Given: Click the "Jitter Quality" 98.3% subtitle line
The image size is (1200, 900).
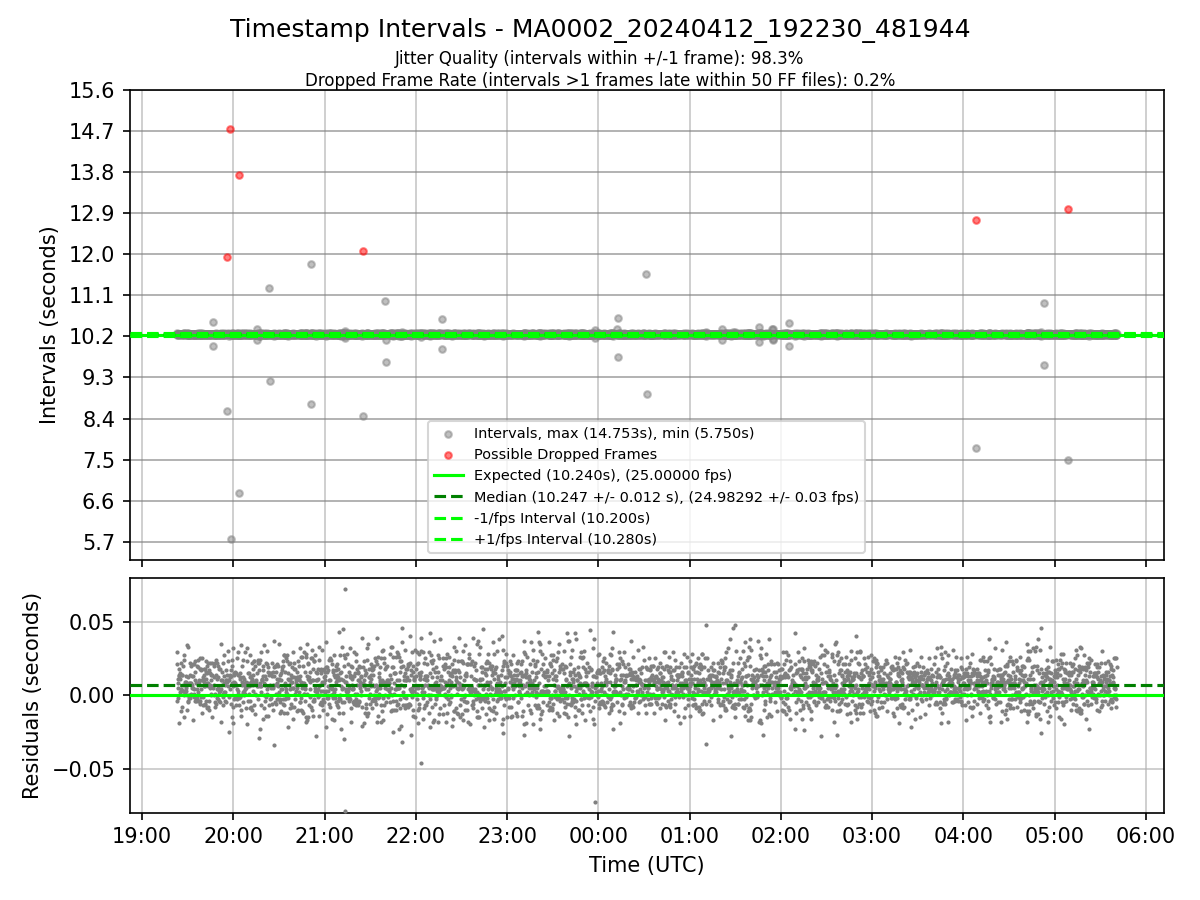Looking at the screenshot, I should click(x=599, y=58).
